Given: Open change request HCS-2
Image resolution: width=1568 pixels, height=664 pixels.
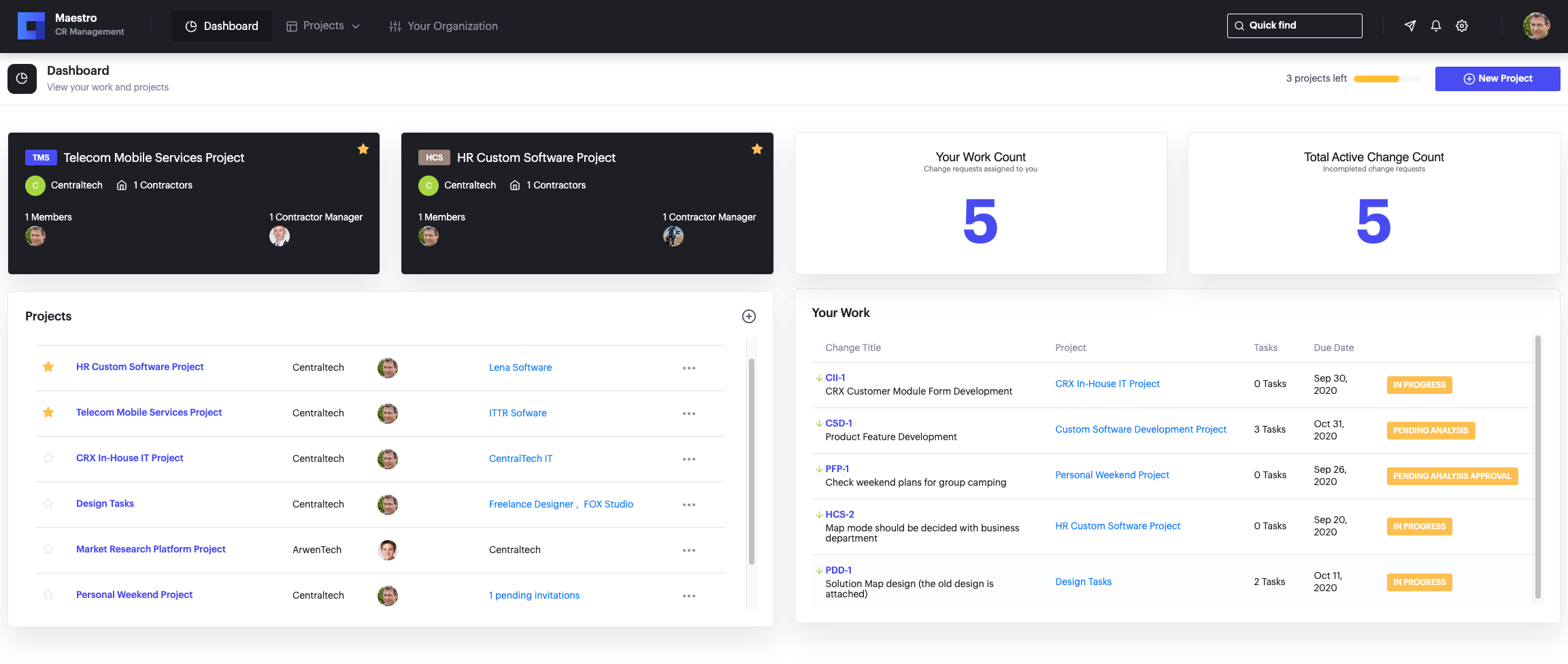Looking at the screenshot, I should click(840, 514).
